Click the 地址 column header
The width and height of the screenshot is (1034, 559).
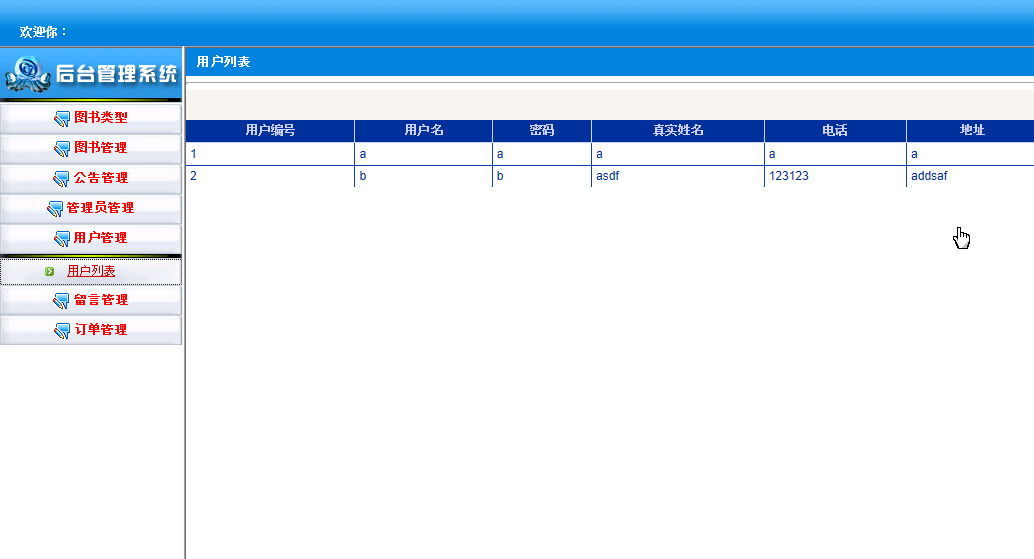971,131
